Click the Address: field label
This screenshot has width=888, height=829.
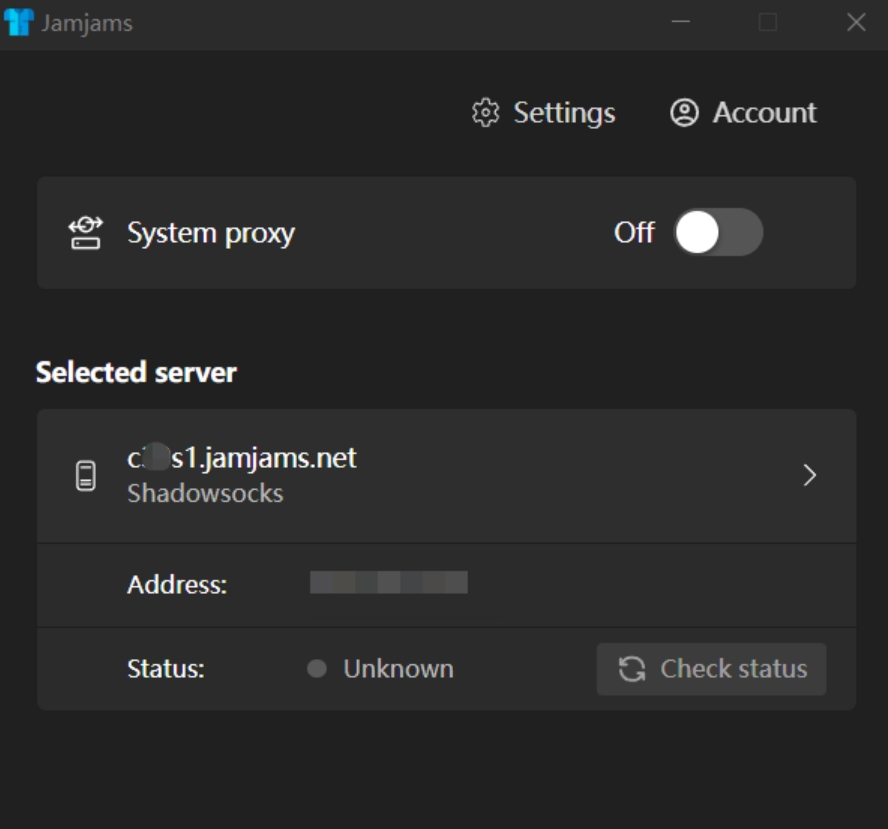(x=177, y=584)
